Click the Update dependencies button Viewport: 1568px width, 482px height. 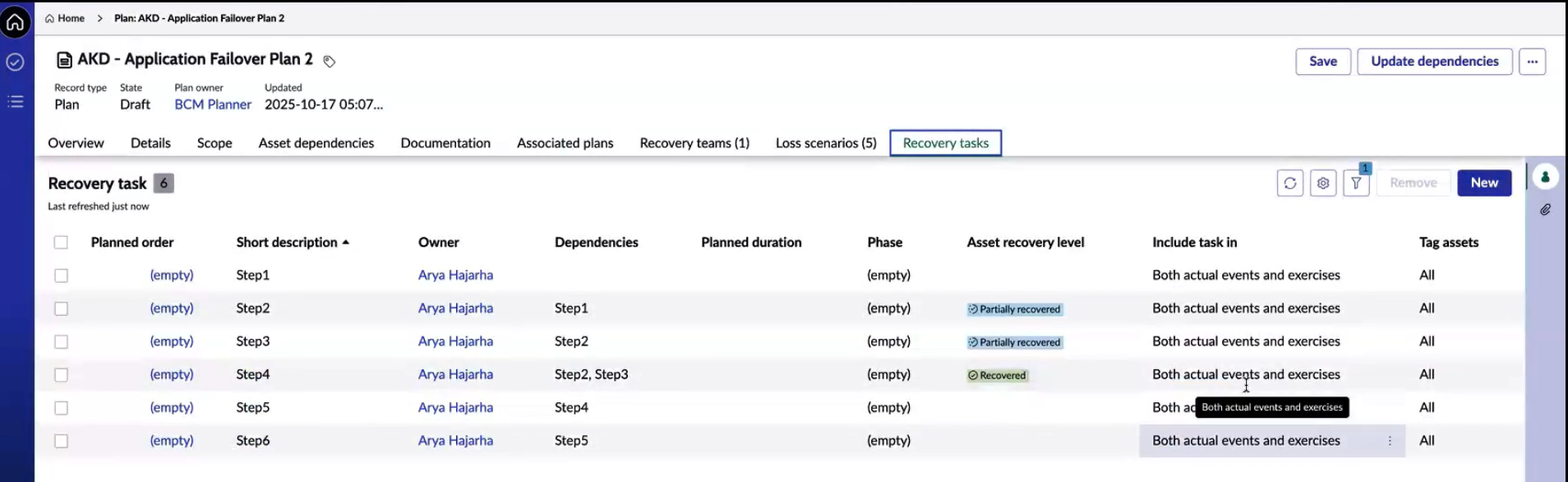click(1435, 61)
